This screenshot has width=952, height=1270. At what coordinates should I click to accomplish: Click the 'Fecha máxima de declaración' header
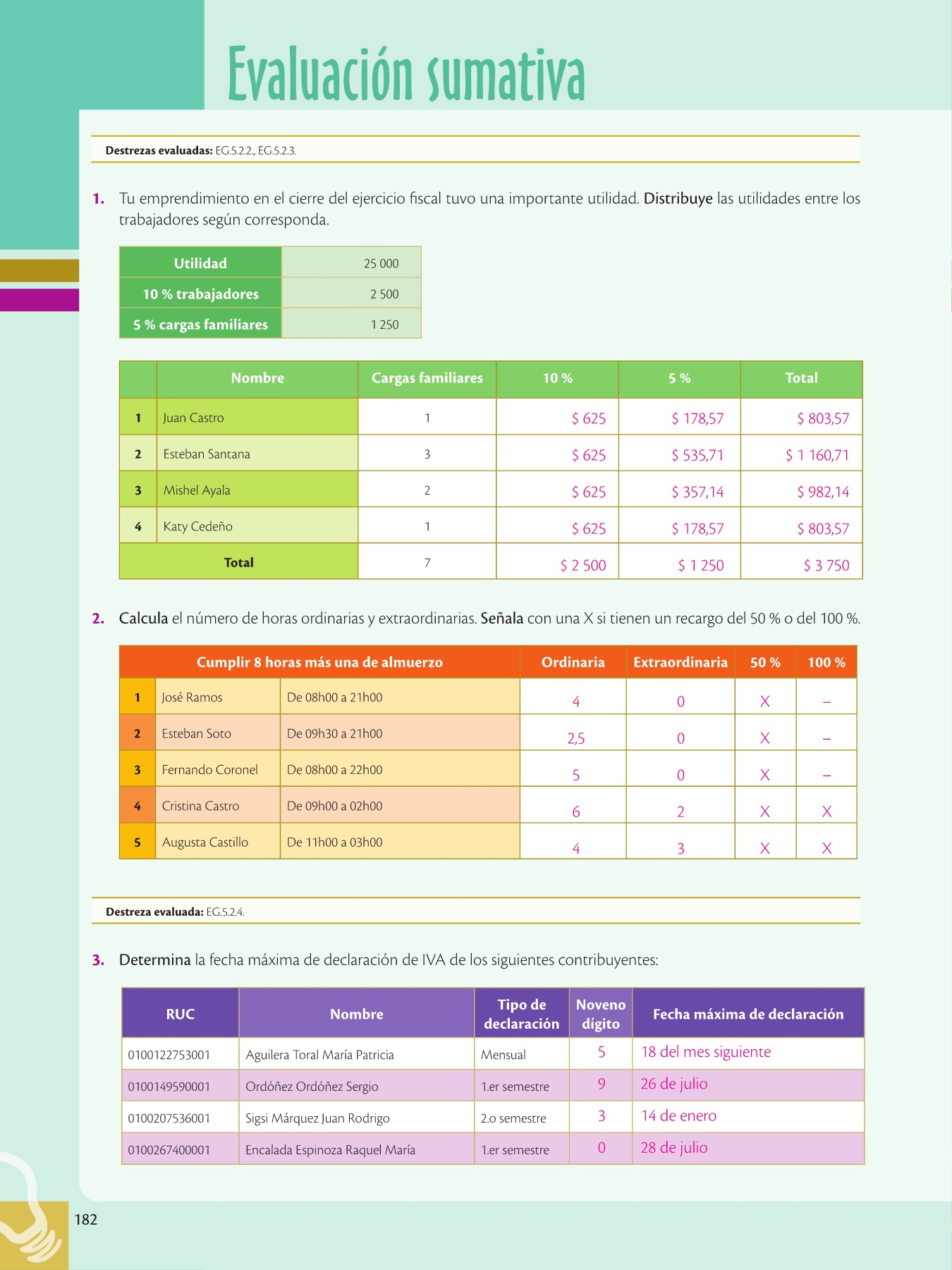(747, 1014)
